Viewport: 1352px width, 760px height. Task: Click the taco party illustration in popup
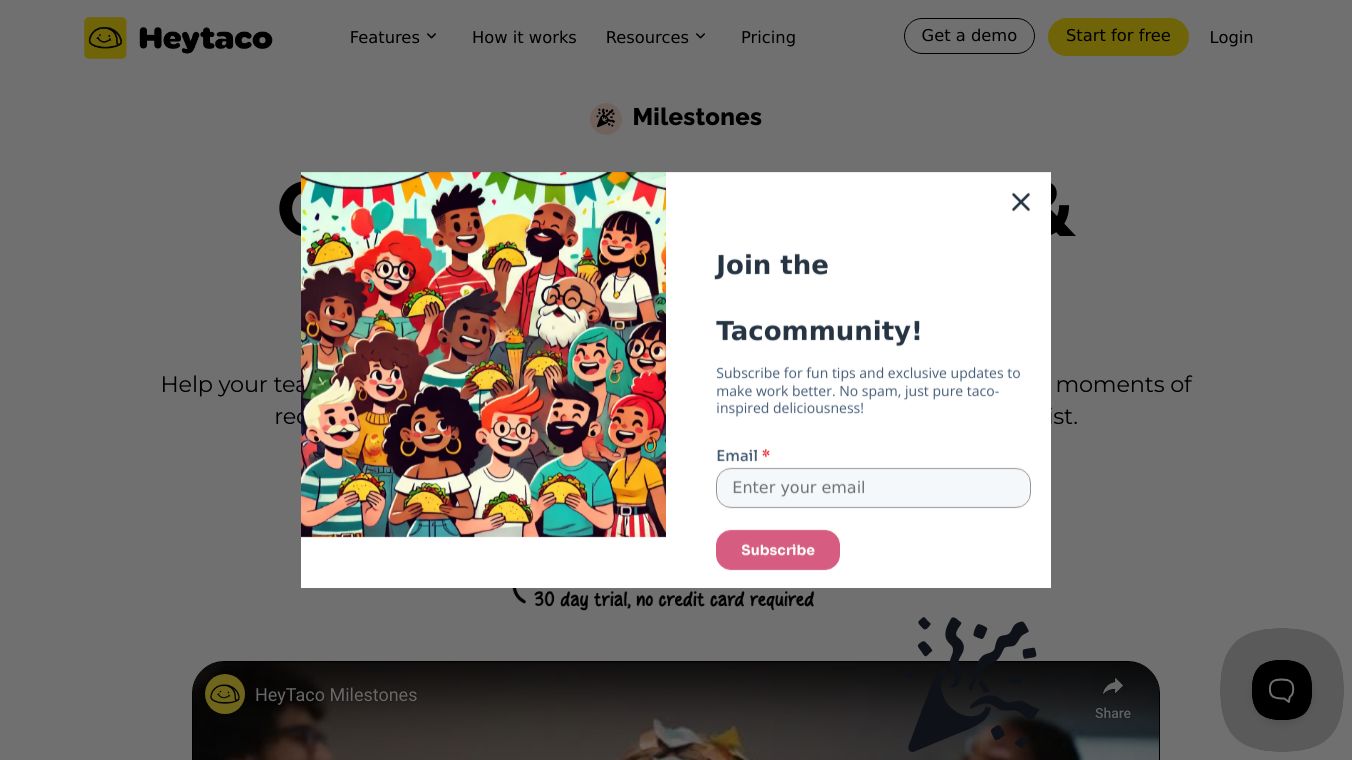(483, 354)
